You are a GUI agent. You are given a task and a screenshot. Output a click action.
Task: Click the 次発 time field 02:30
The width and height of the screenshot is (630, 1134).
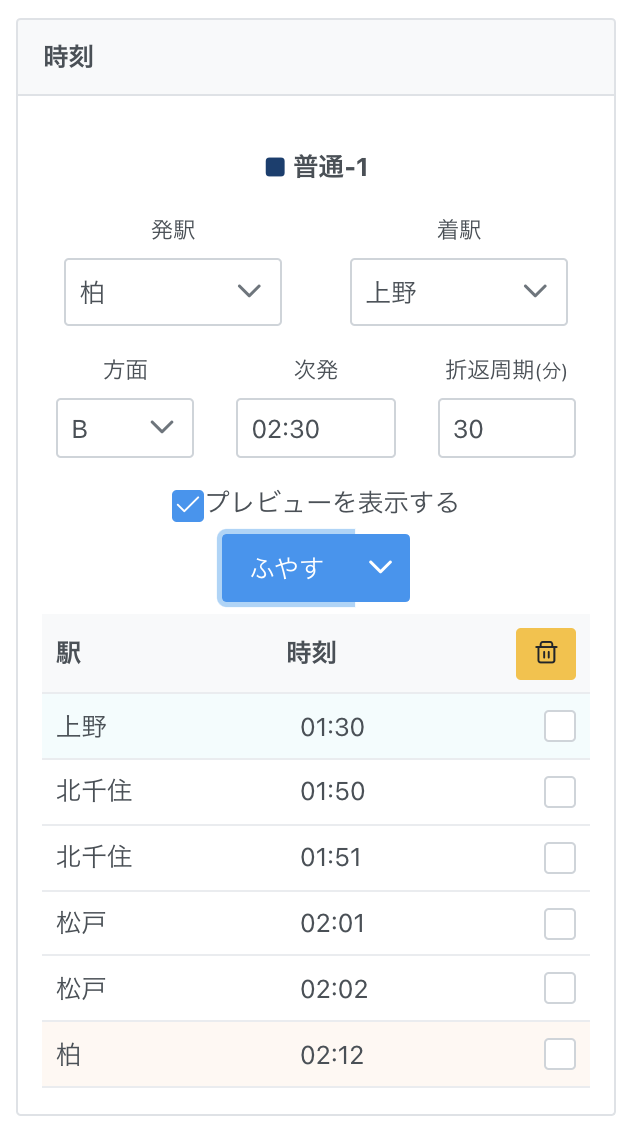pyautogui.click(x=315, y=428)
